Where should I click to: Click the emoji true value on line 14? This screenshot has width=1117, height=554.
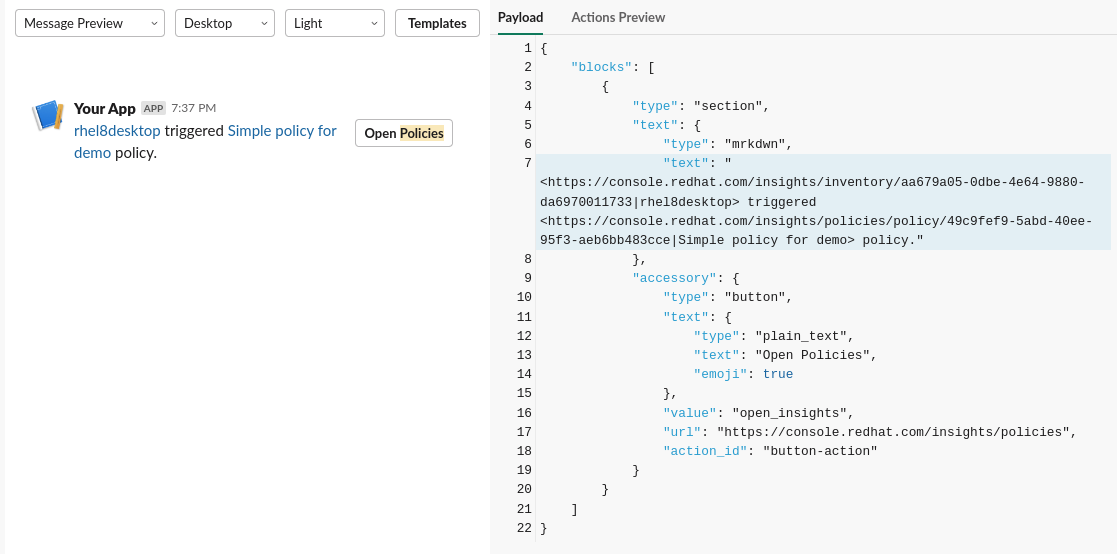coord(778,374)
